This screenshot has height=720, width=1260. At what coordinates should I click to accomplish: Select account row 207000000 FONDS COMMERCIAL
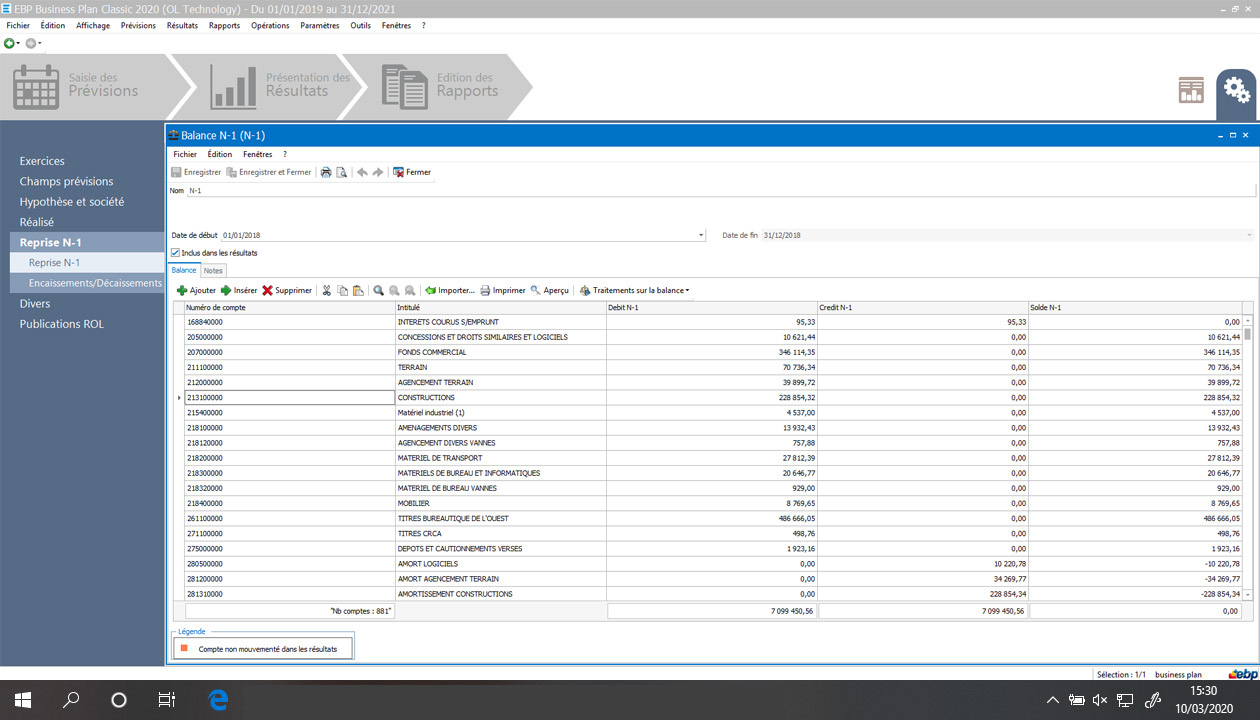[x=713, y=352]
